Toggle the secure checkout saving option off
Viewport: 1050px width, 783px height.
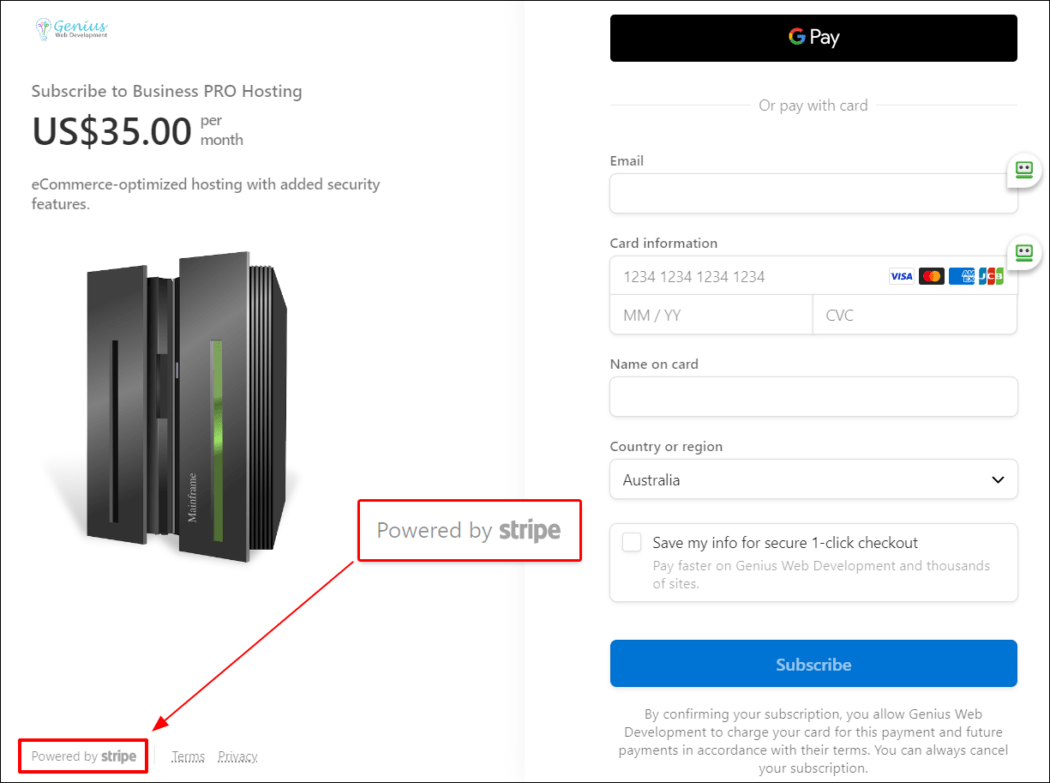(x=631, y=541)
